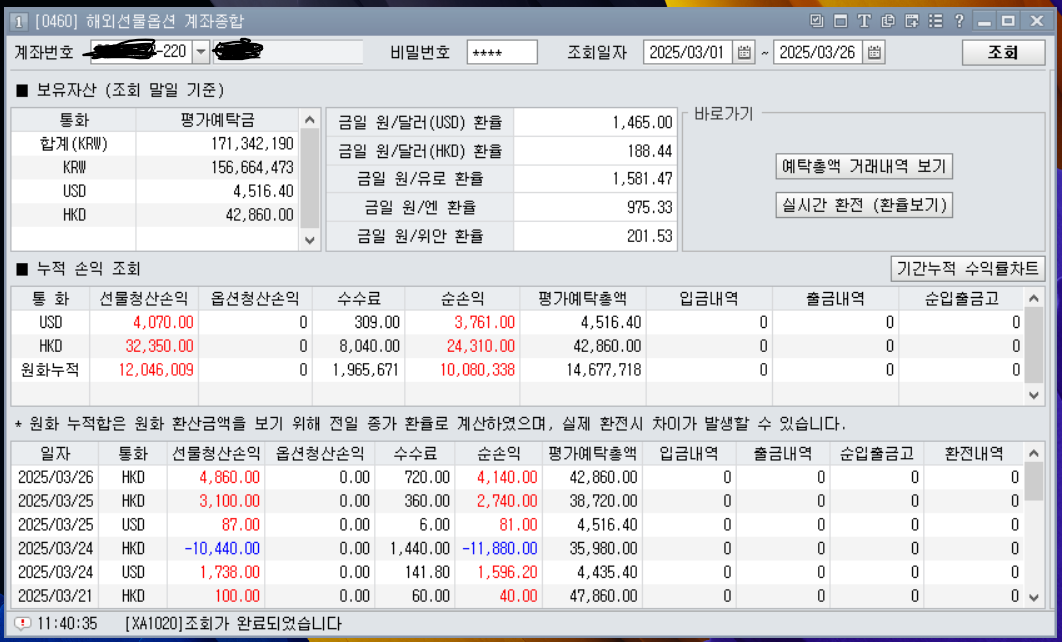The height and width of the screenshot is (642, 1062).
Task: Open 기간누적 수익률차트 button
Action: click(967, 268)
